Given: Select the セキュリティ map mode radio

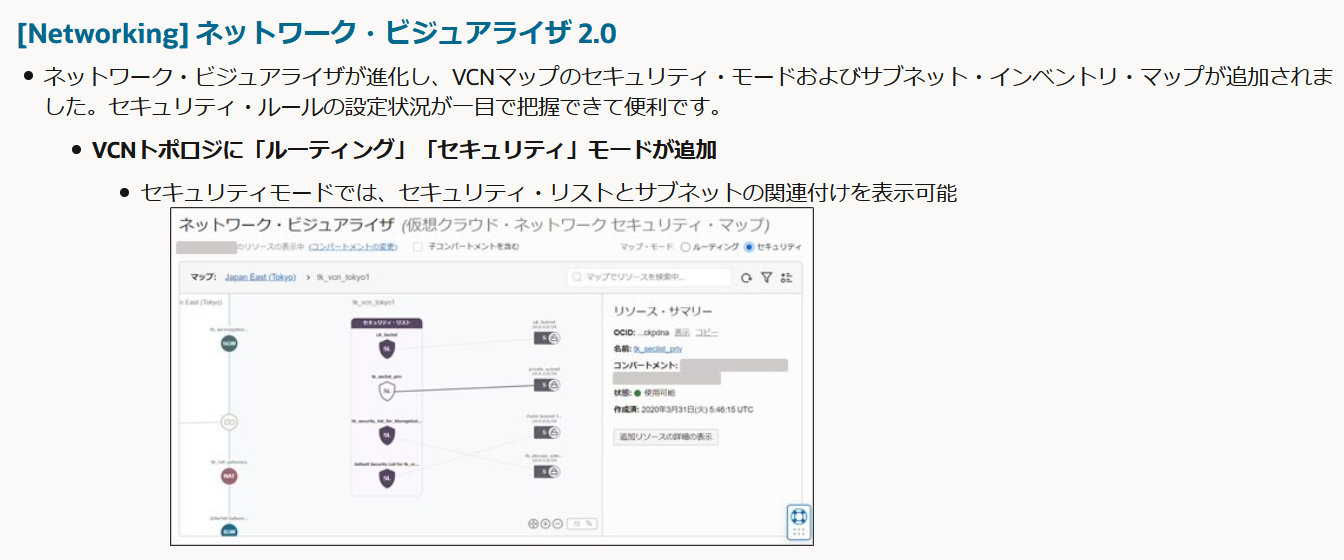Looking at the screenshot, I should tap(749, 247).
